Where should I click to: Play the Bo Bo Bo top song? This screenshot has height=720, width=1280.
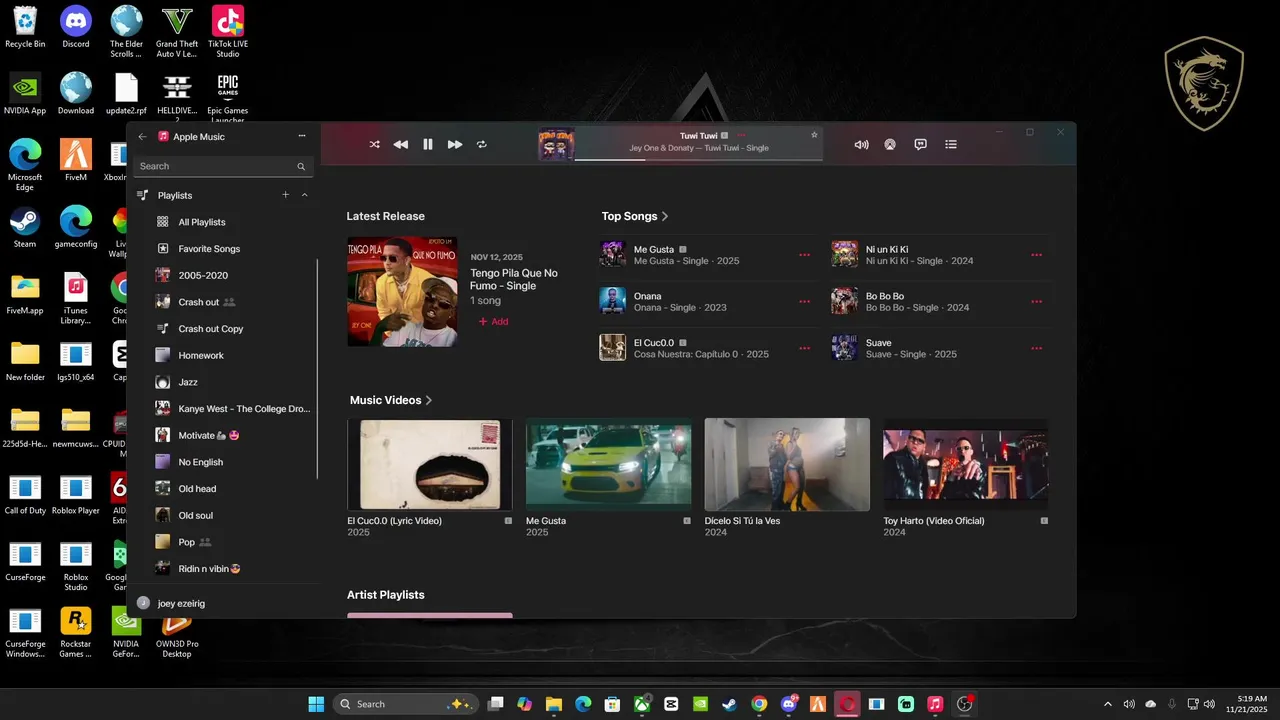click(x=845, y=301)
